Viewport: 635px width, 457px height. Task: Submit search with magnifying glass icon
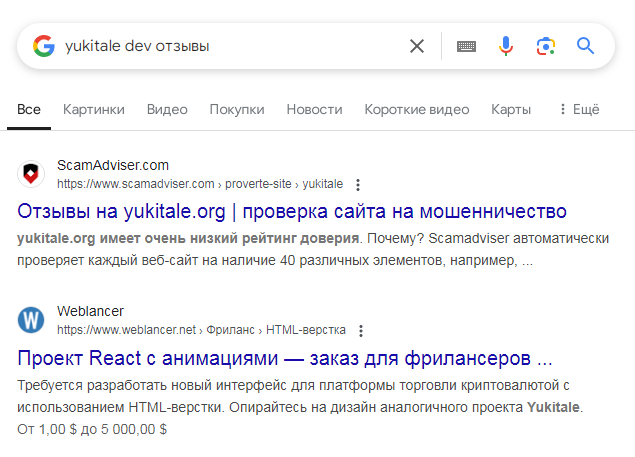point(585,46)
